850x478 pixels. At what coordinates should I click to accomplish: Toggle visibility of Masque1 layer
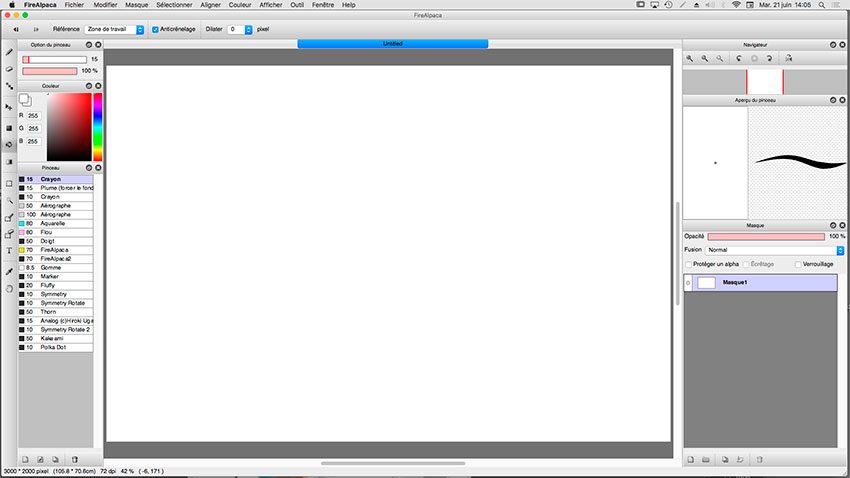688,283
